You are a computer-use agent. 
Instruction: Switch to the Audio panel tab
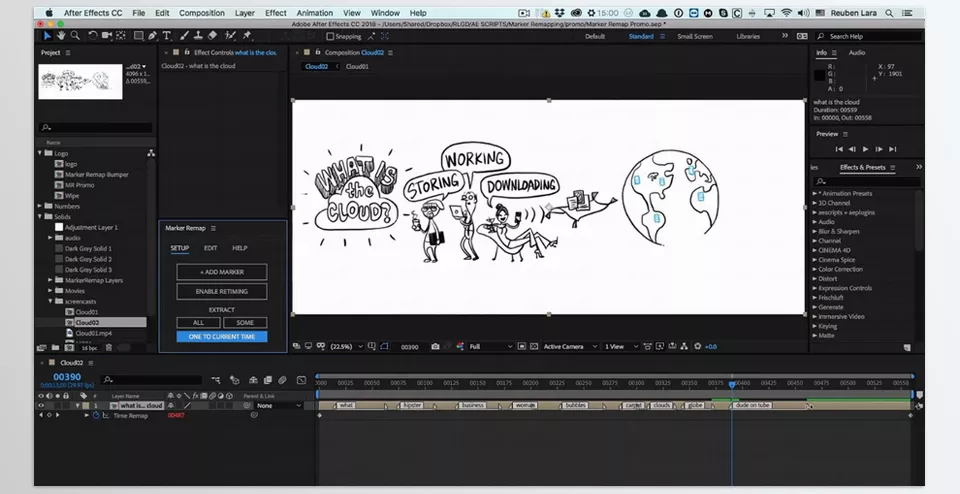(x=857, y=53)
